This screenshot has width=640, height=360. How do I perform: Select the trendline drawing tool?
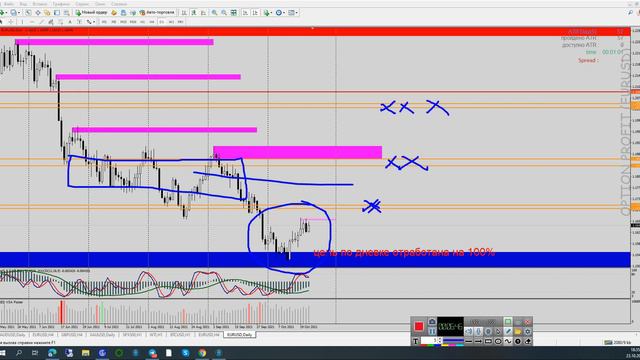(x=41, y=22)
